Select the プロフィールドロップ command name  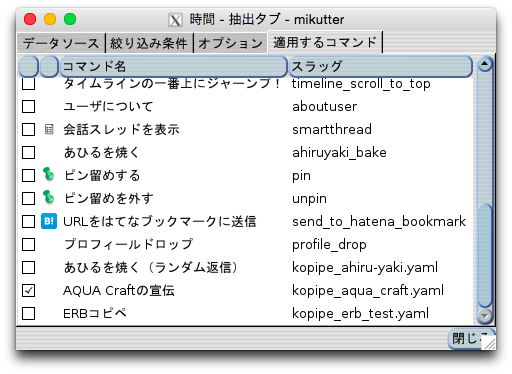[128, 245]
